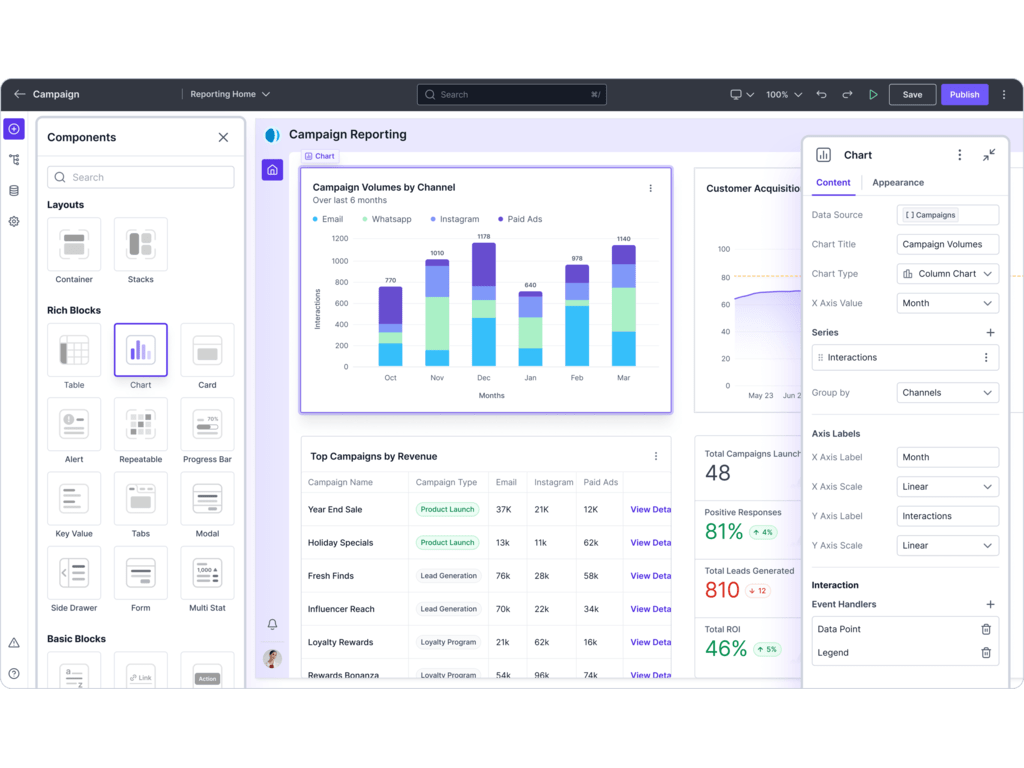This screenshot has height=768, width=1024.
Task: Add a new series with plus icon
Action: pyautogui.click(x=990, y=332)
